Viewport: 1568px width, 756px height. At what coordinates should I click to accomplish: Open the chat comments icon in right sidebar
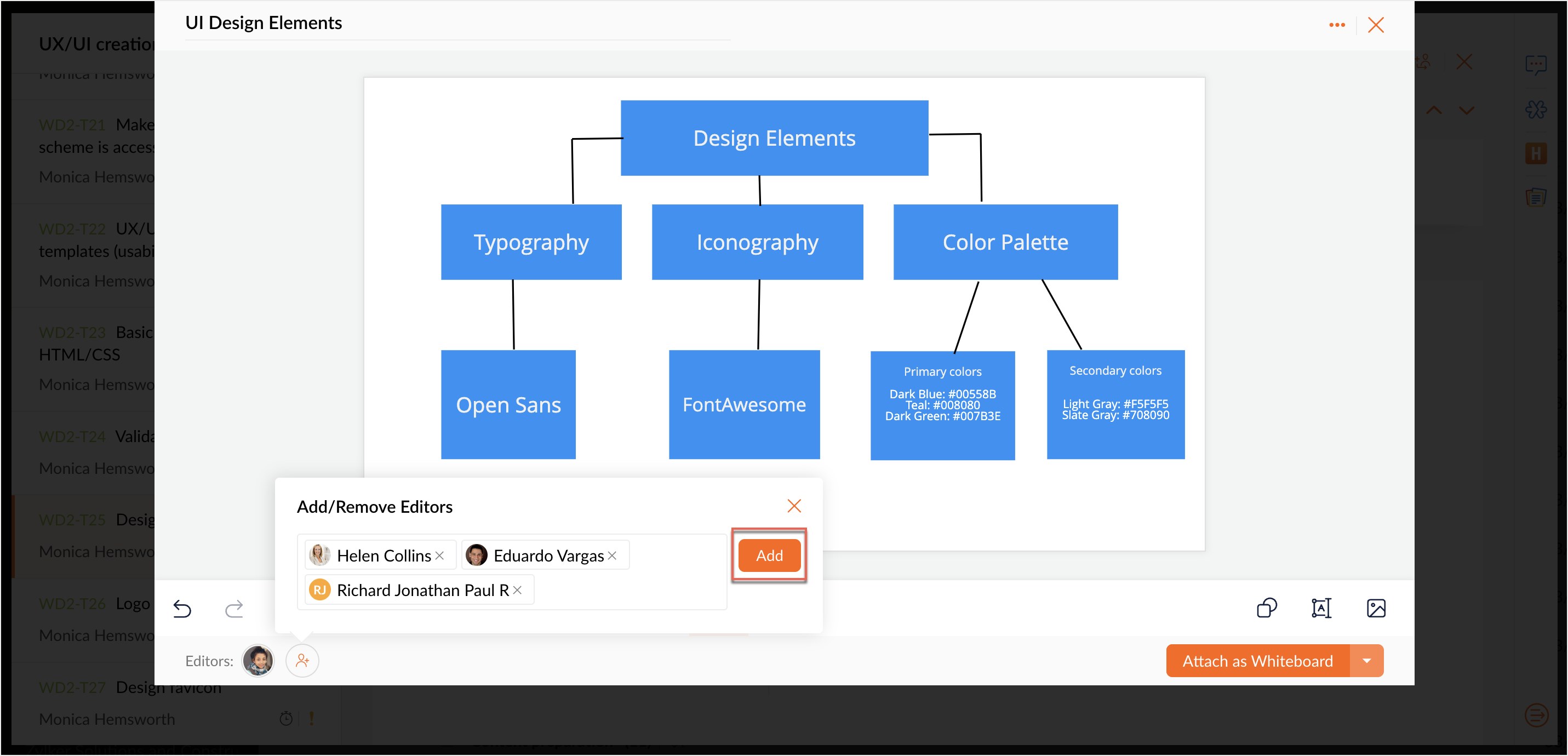[x=1536, y=65]
